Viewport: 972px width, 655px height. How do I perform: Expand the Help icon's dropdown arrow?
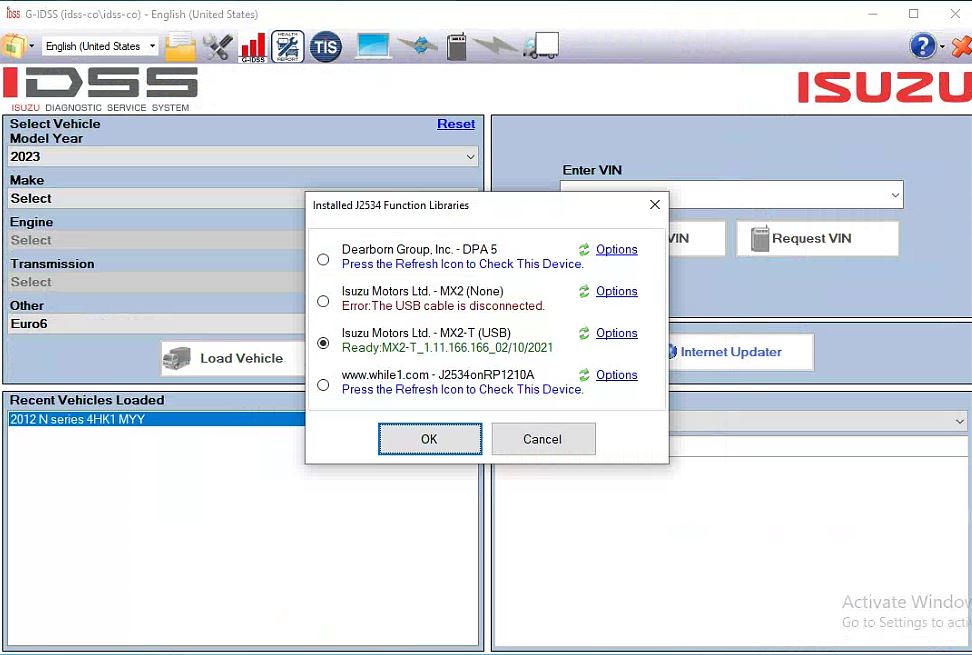[942, 47]
